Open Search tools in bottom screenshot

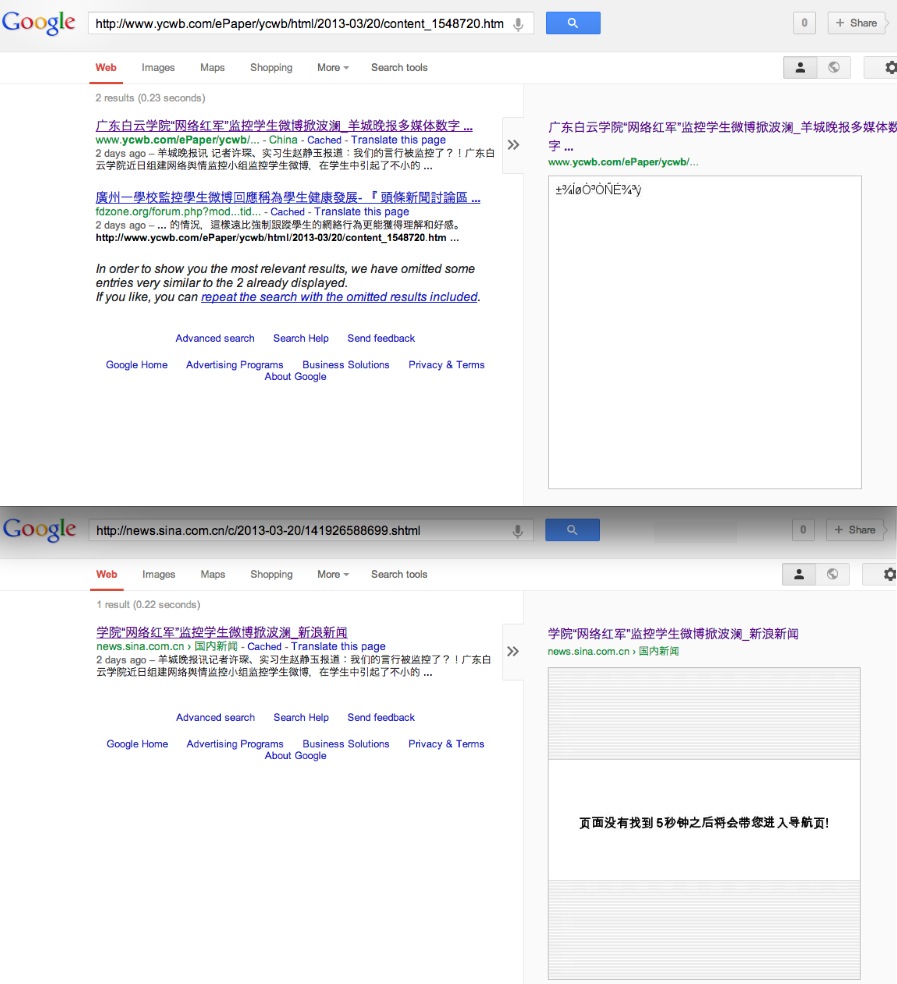click(399, 574)
